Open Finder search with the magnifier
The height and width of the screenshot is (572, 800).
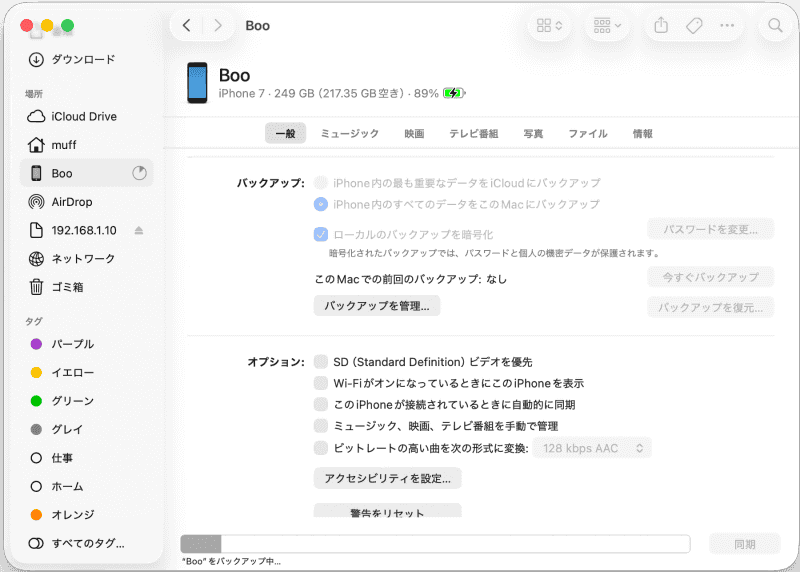(x=775, y=26)
